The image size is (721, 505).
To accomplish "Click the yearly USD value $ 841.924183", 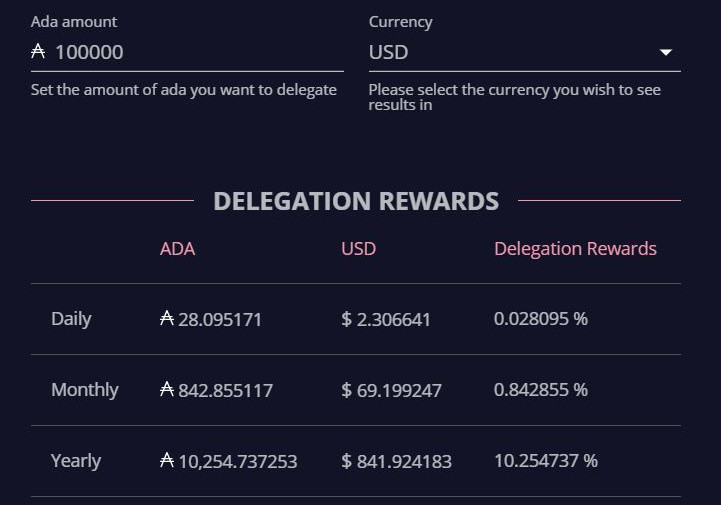I will click(396, 461).
